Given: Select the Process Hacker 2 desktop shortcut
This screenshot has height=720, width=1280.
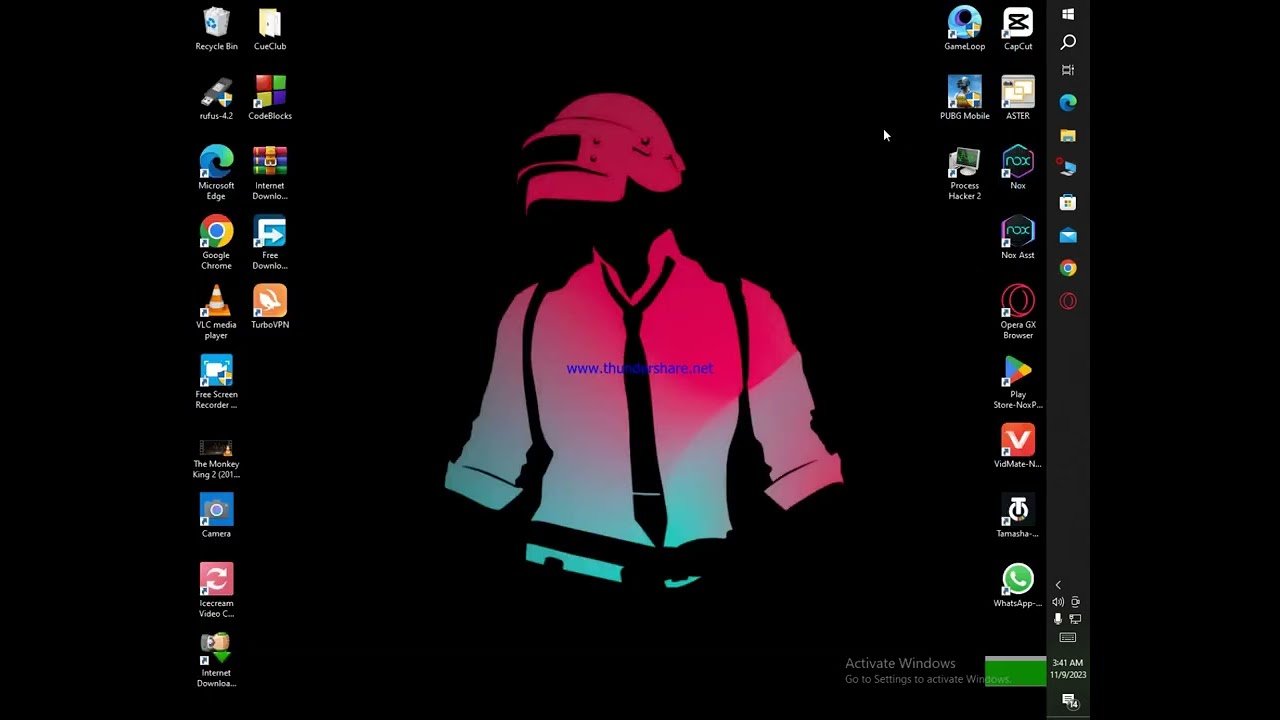Looking at the screenshot, I should pos(965,174).
